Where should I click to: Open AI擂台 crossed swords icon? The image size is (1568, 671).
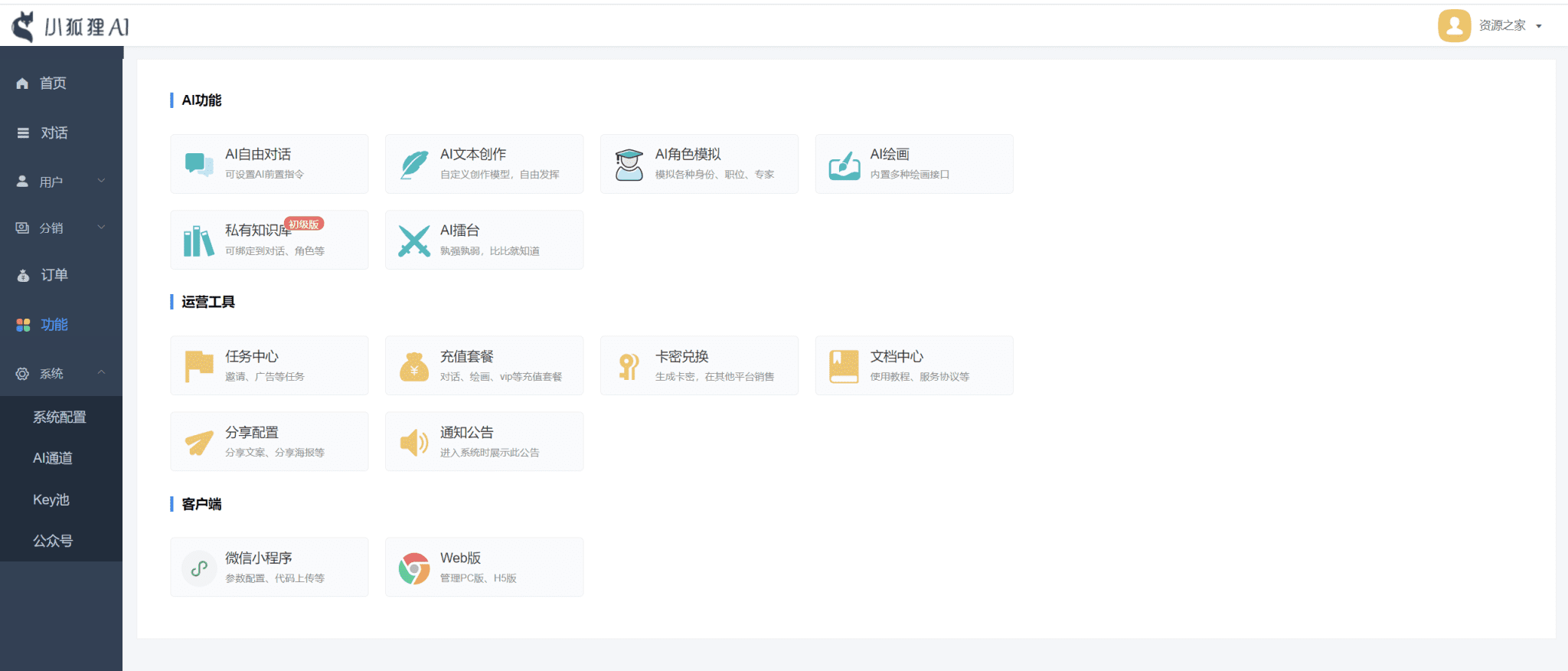point(414,241)
